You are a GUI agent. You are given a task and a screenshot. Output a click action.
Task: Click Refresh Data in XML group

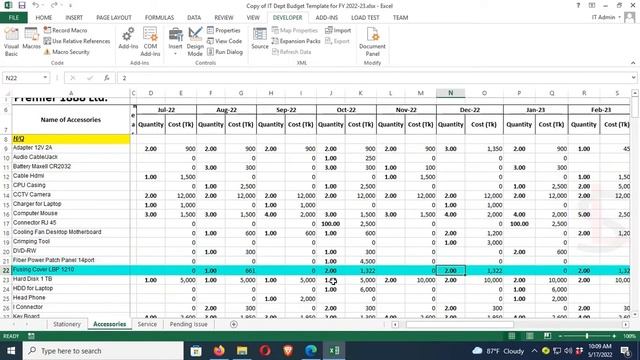(x=291, y=52)
